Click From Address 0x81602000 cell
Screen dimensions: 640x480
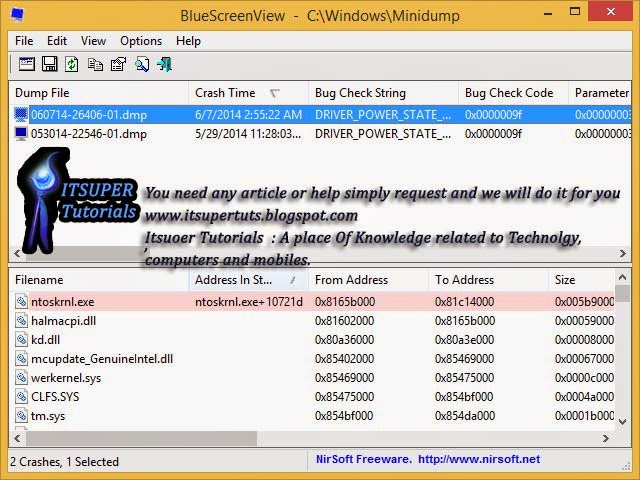click(344, 321)
